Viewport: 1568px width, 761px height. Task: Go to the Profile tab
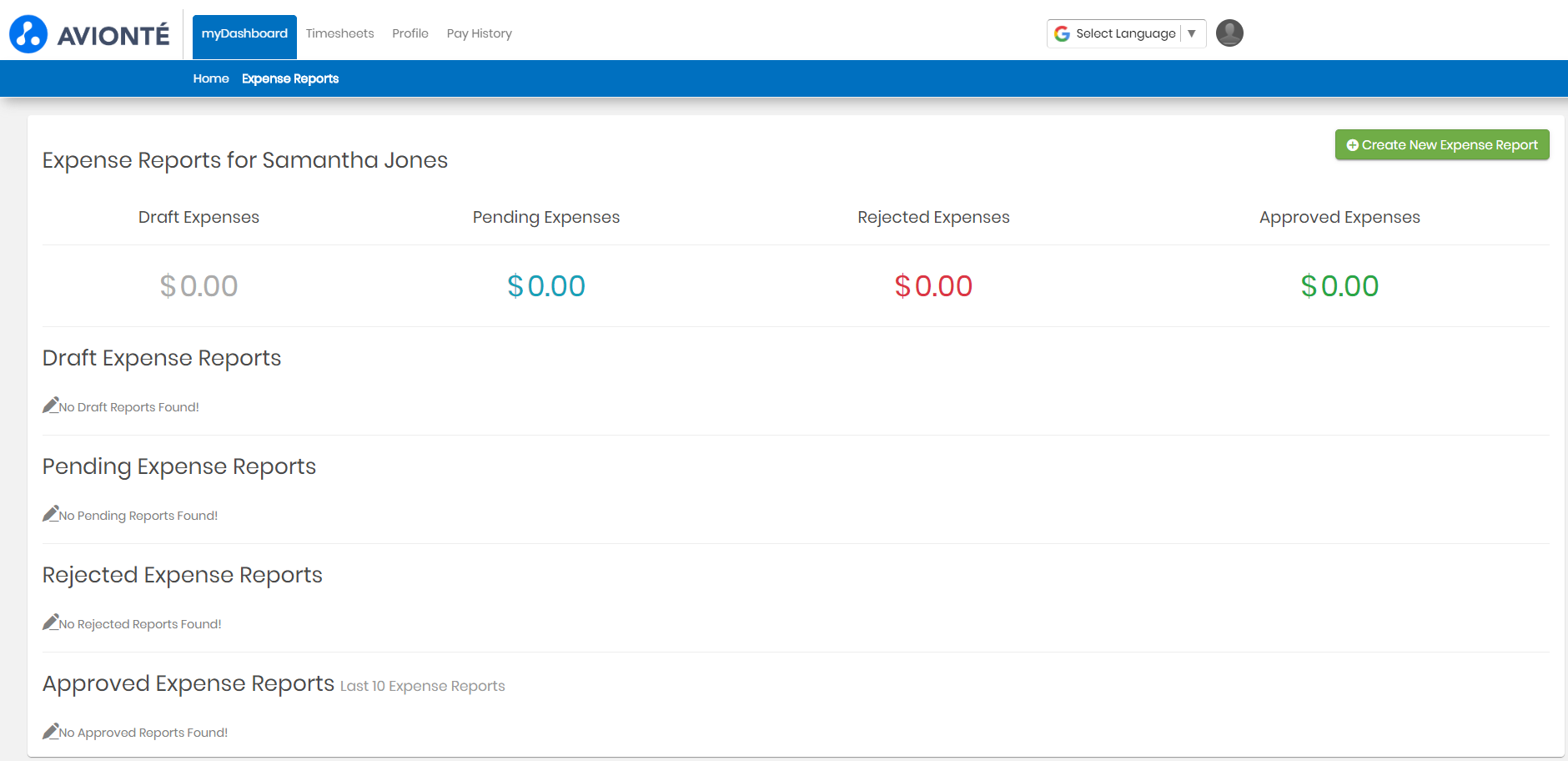tap(410, 33)
